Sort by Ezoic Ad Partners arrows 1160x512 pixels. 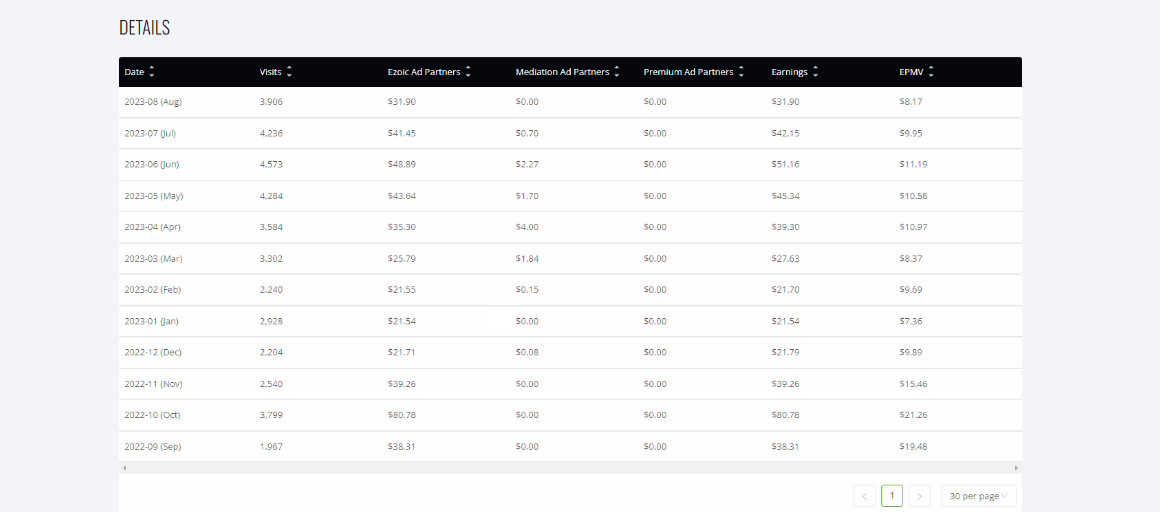pyautogui.click(x=468, y=72)
